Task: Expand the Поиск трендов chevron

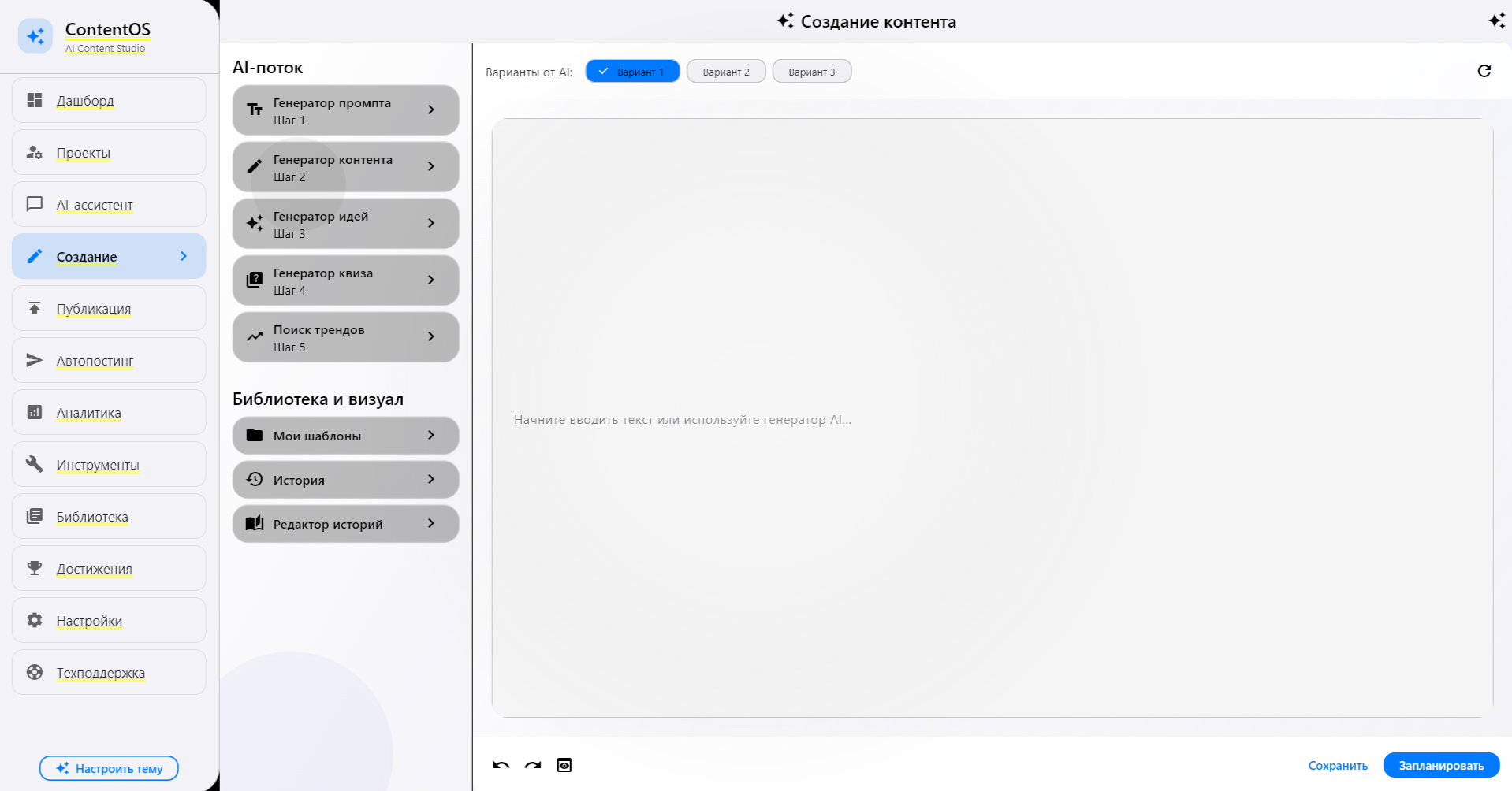Action: pyautogui.click(x=431, y=337)
